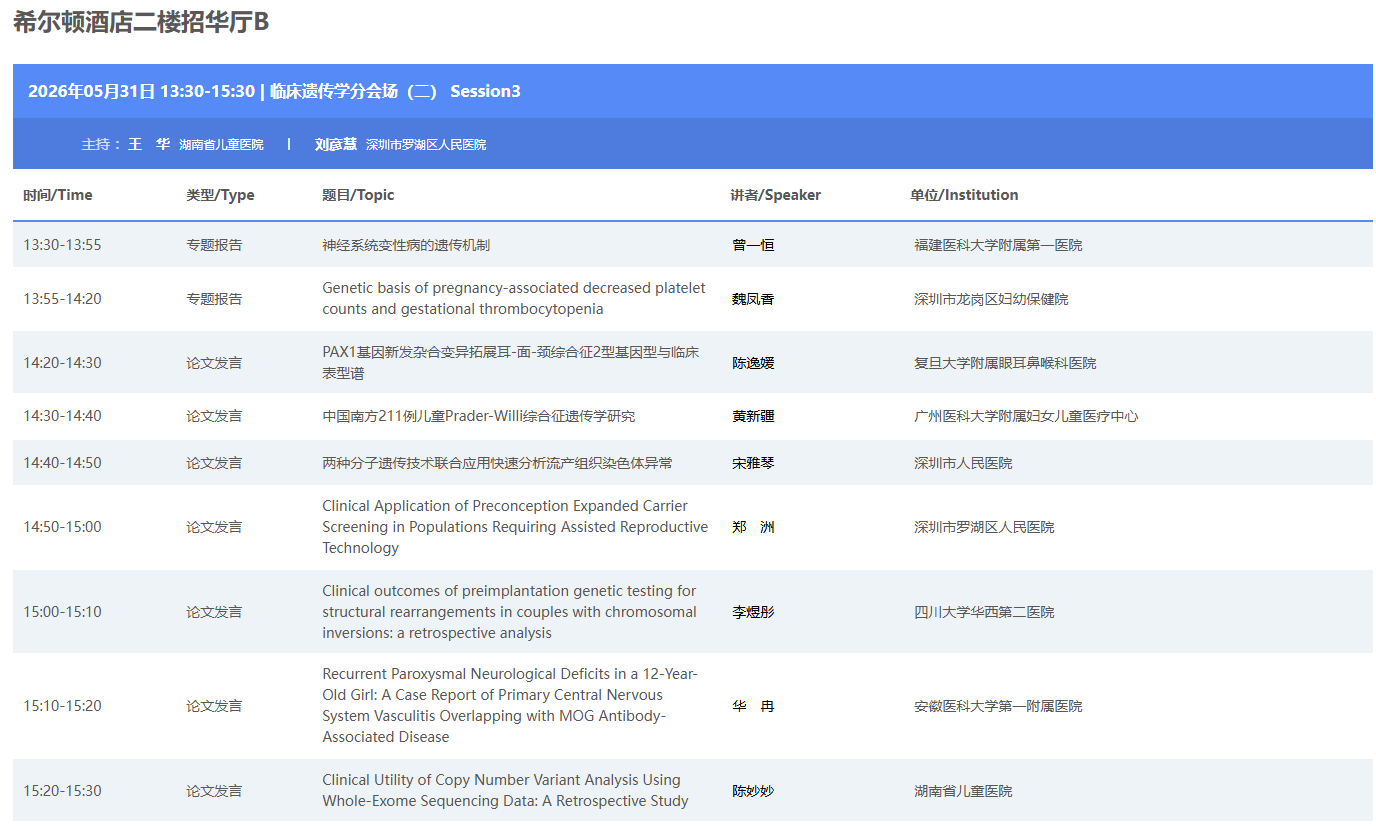Screen dimensions: 1376x830
Task: Click institution 四川大学华西第二医院
Action: pos(984,612)
